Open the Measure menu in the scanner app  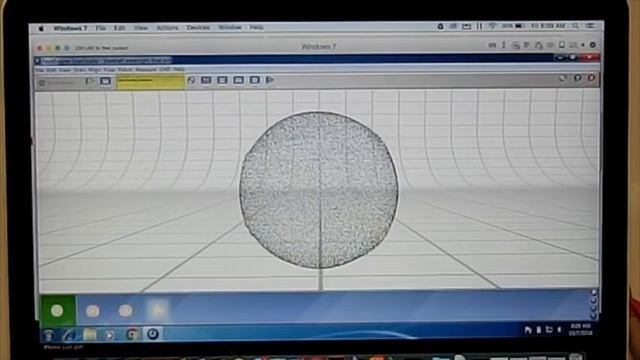coord(146,70)
